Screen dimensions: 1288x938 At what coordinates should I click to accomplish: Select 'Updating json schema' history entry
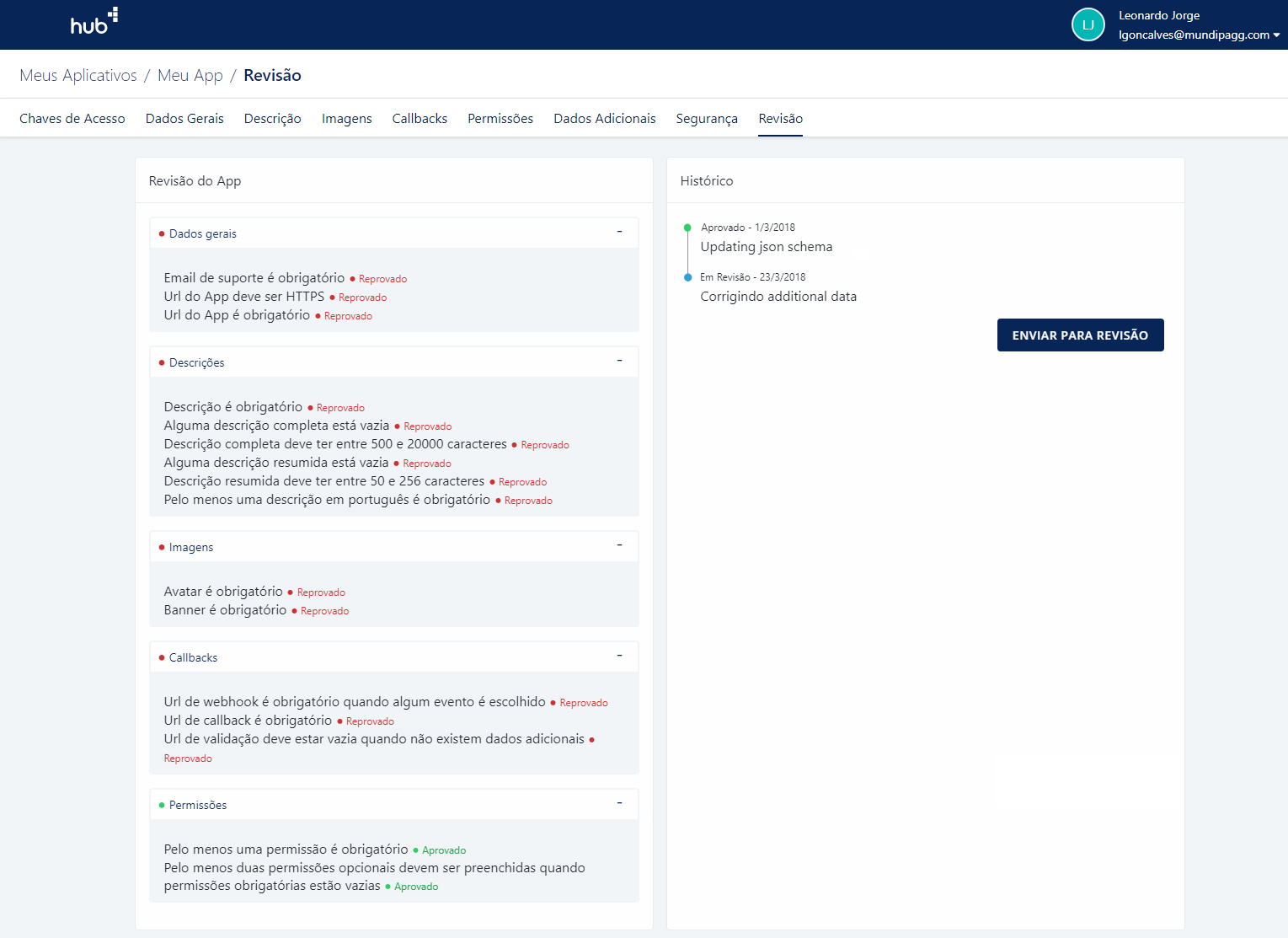click(767, 247)
